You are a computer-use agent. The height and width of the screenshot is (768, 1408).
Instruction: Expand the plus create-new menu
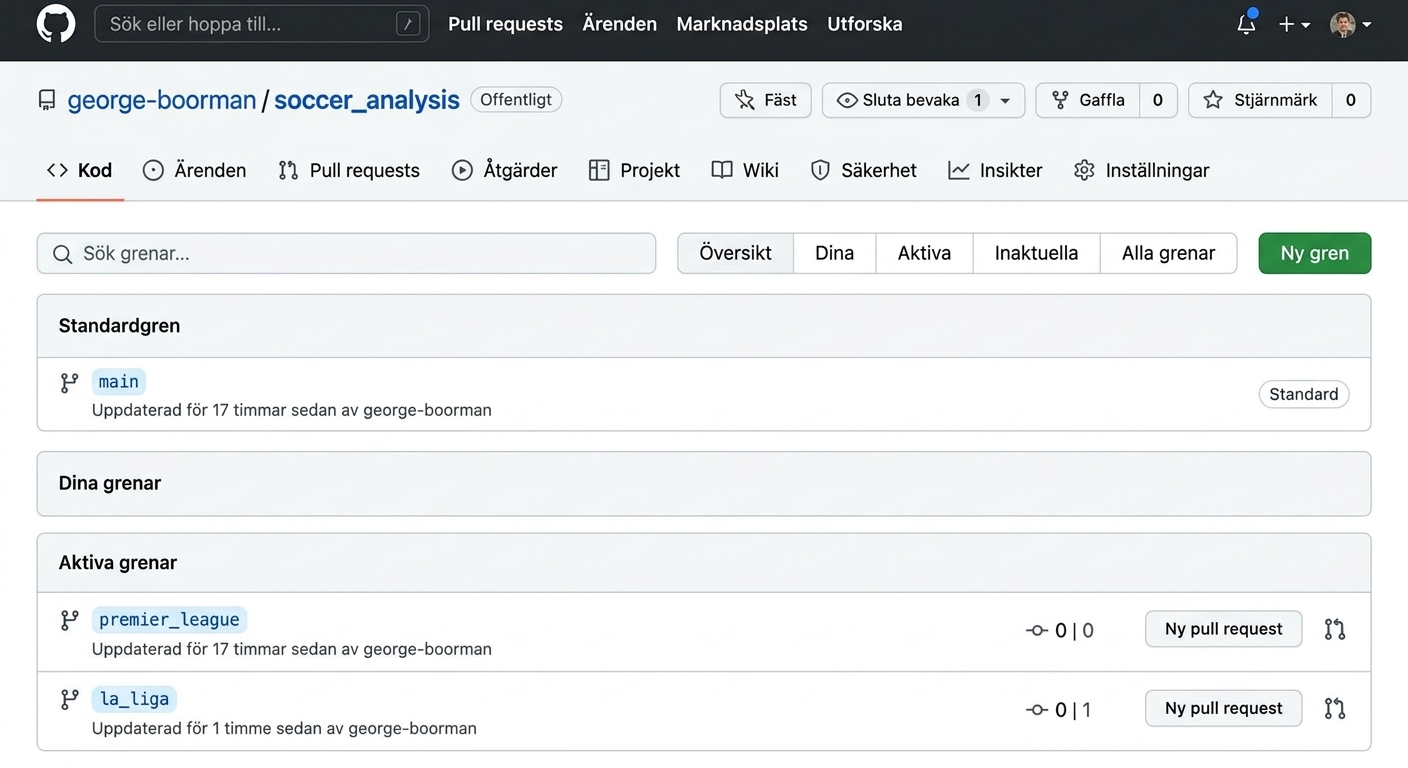(x=1294, y=24)
